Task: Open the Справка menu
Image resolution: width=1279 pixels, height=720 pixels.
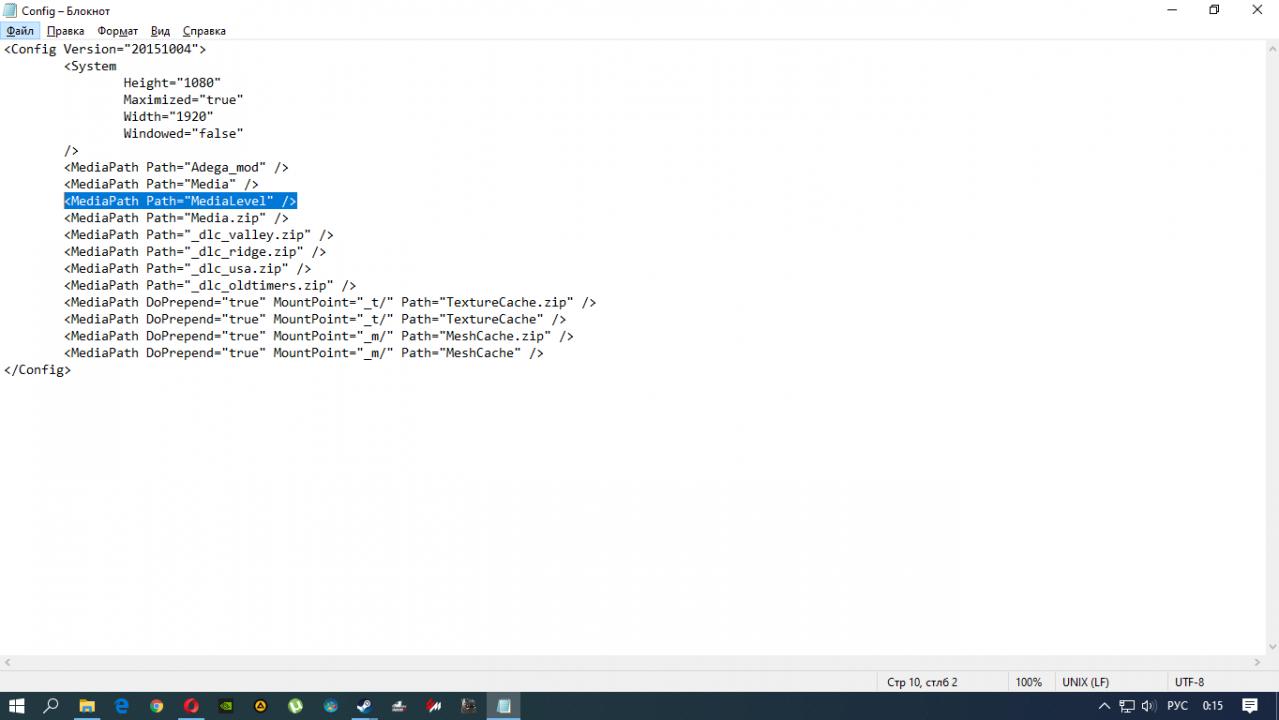Action: click(x=204, y=31)
